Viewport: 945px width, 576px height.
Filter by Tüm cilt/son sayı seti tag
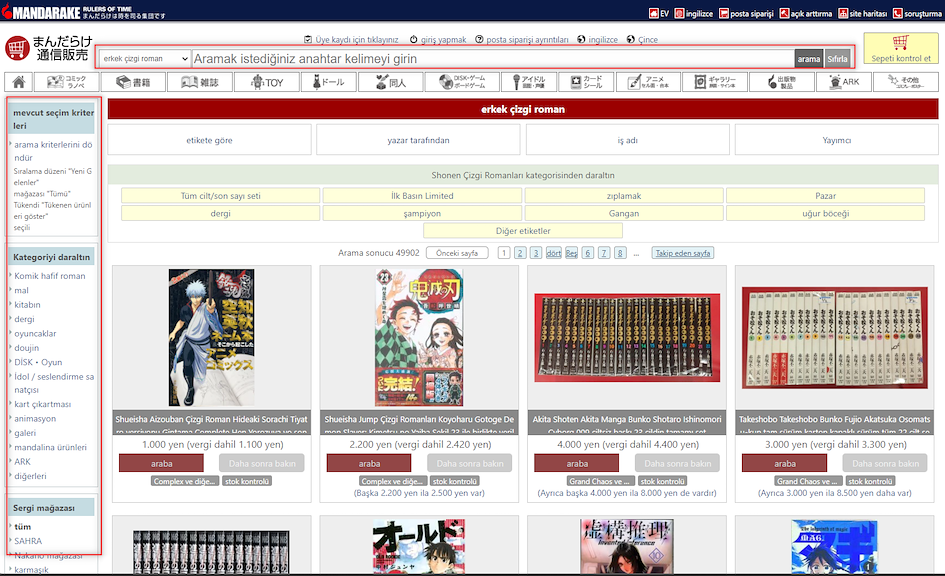point(221,196)
